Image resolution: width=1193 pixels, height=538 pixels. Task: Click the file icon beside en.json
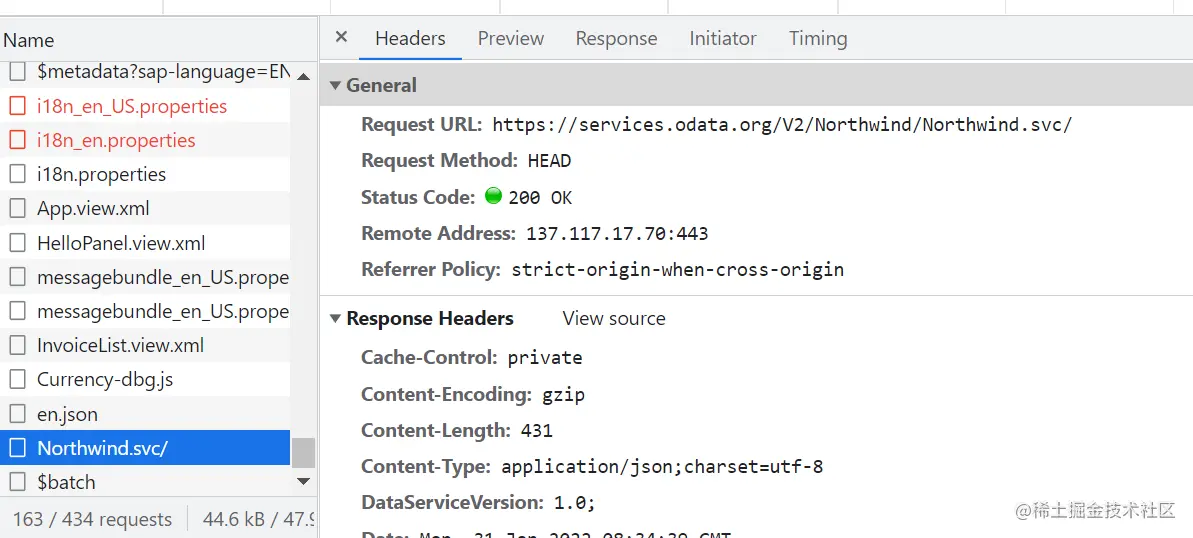[x=17, y=414]
